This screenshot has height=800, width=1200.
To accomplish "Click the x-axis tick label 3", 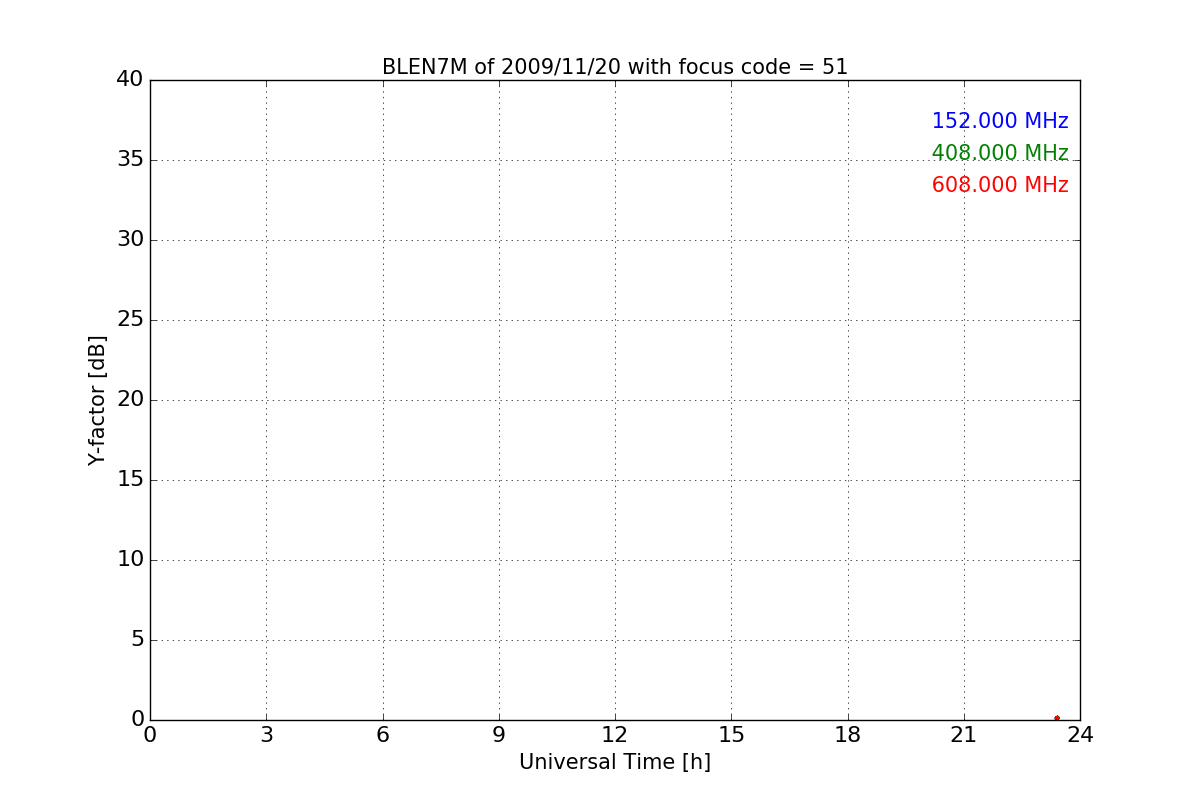I will pos(266,735).
